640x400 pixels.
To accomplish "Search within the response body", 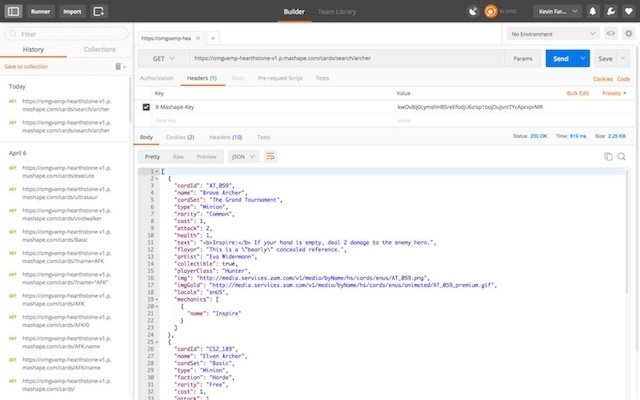I will pyautogui.click(x=622, y=156).
